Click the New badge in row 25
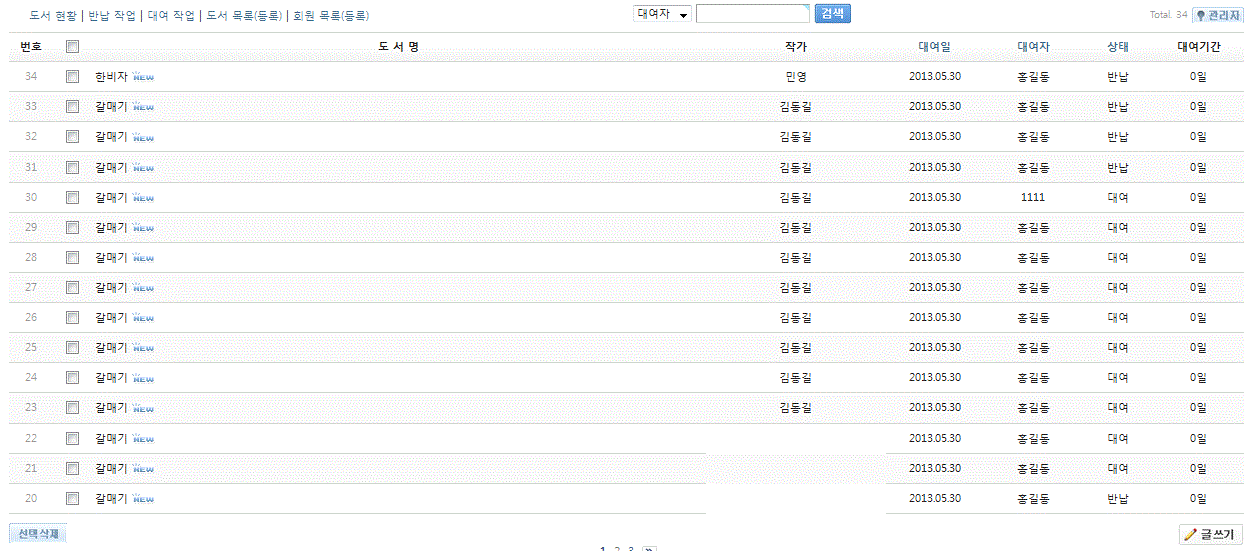 pyautogui.click(x=143, y=348)
